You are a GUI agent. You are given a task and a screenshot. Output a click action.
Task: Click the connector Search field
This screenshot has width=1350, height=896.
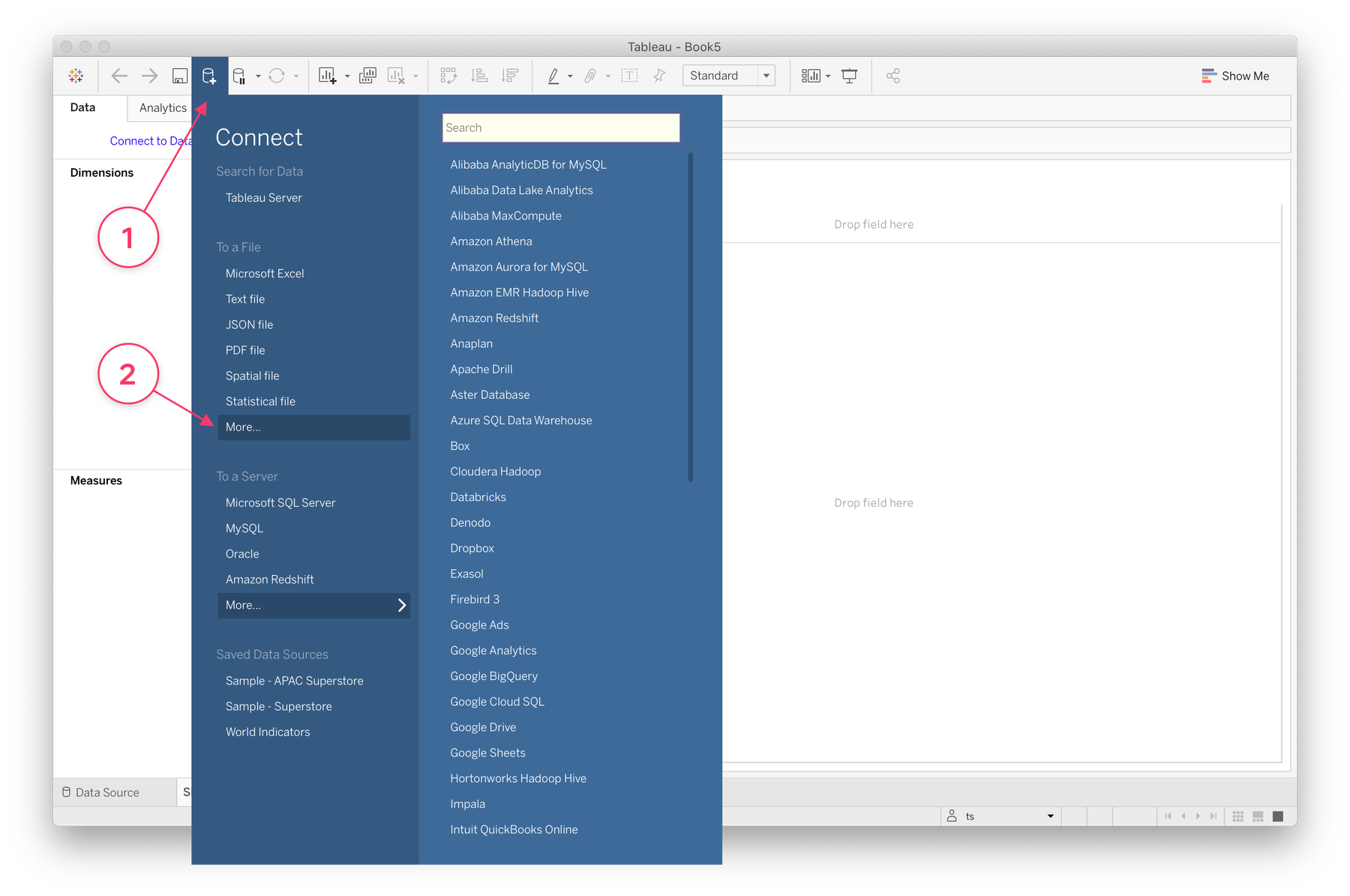click(561, 127)
